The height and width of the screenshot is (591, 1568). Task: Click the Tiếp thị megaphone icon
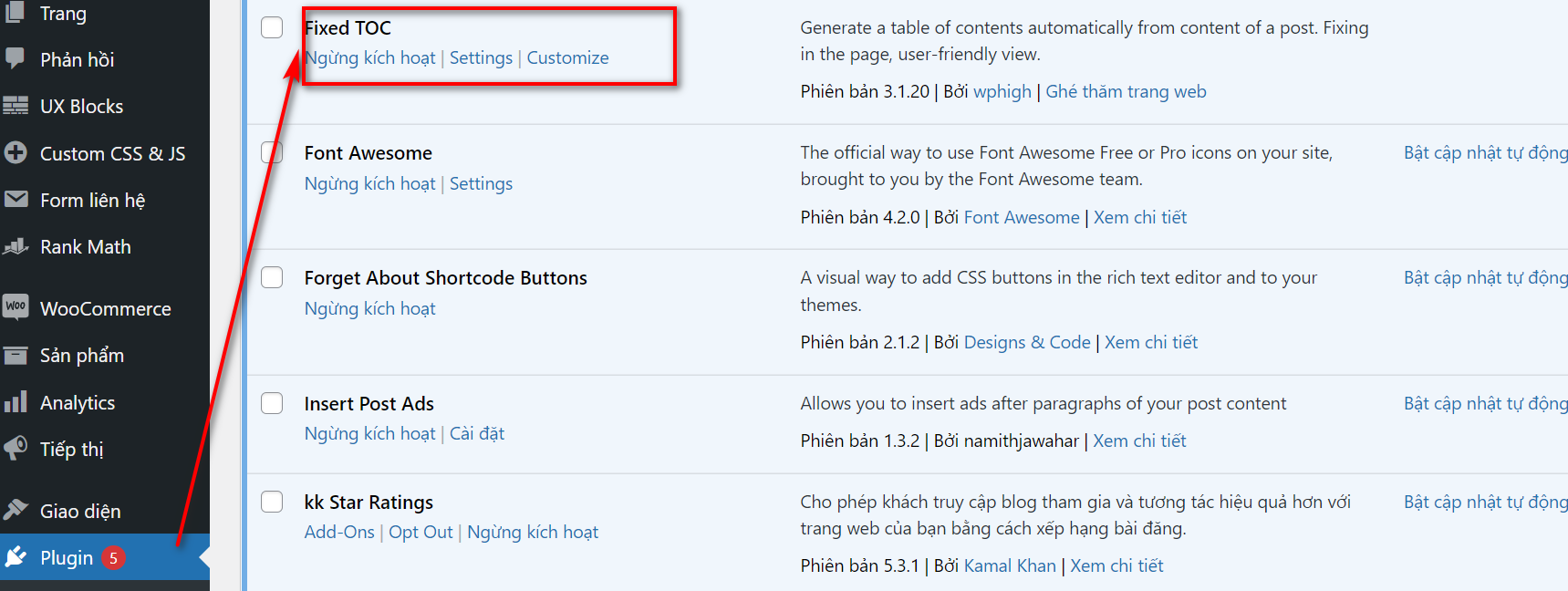pyautogui.click(x=16, y=448)
